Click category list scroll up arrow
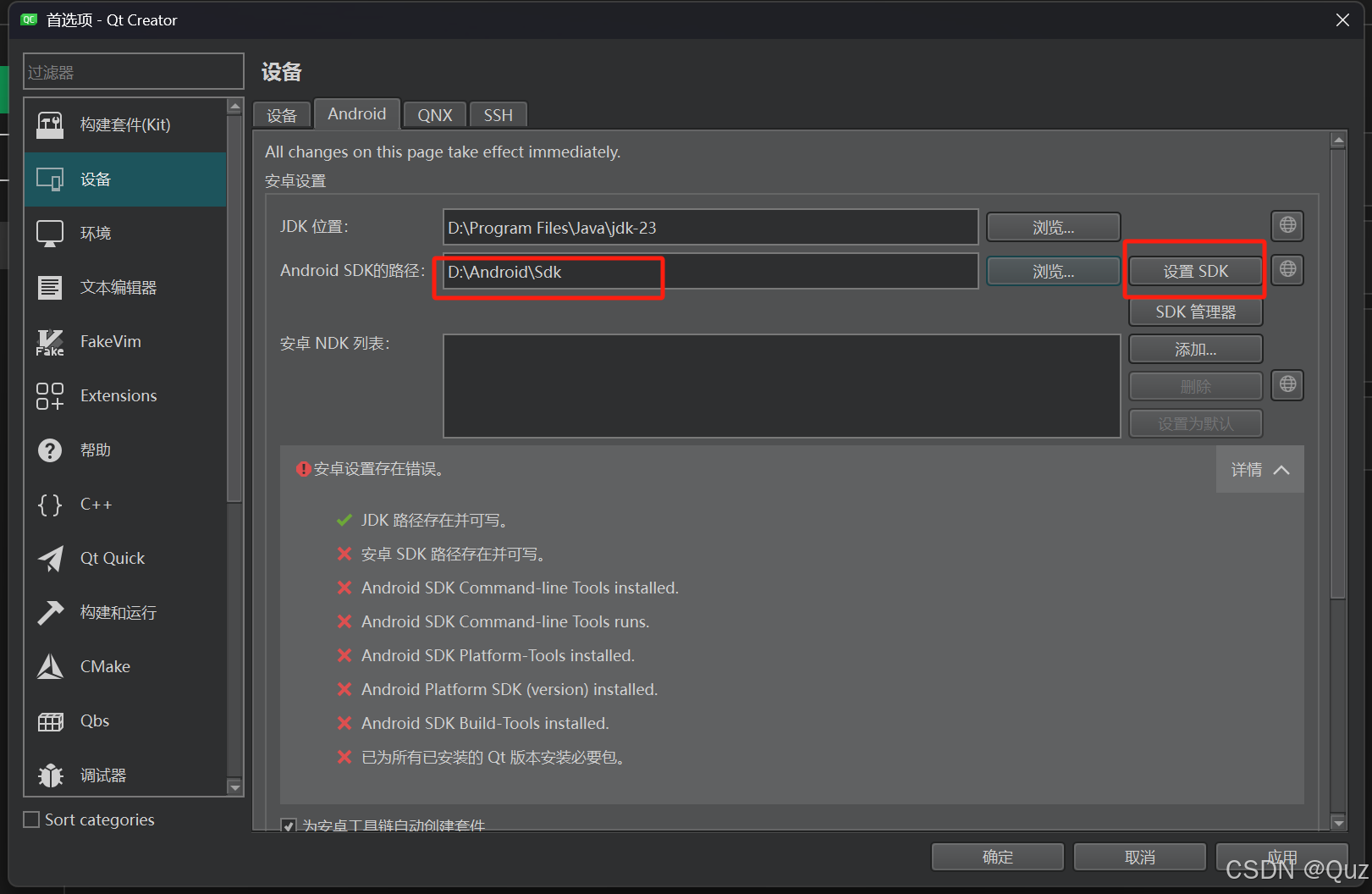This screenshot has width=1372, height=894. click(235, 107)
